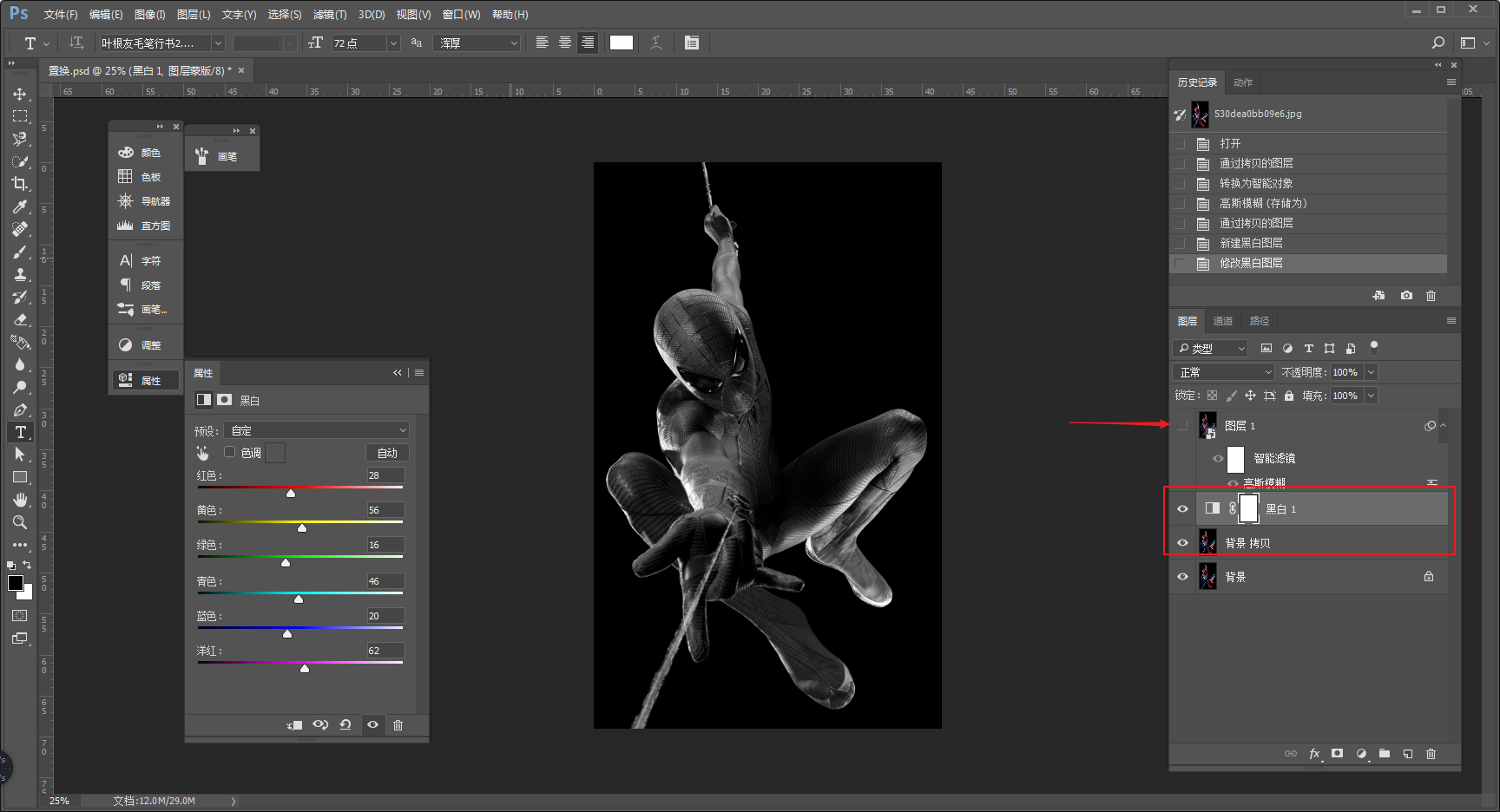The width and height of the screenshot is (1500, 812).
Task: Open the 窗口 menu
Action: [461, 15]
